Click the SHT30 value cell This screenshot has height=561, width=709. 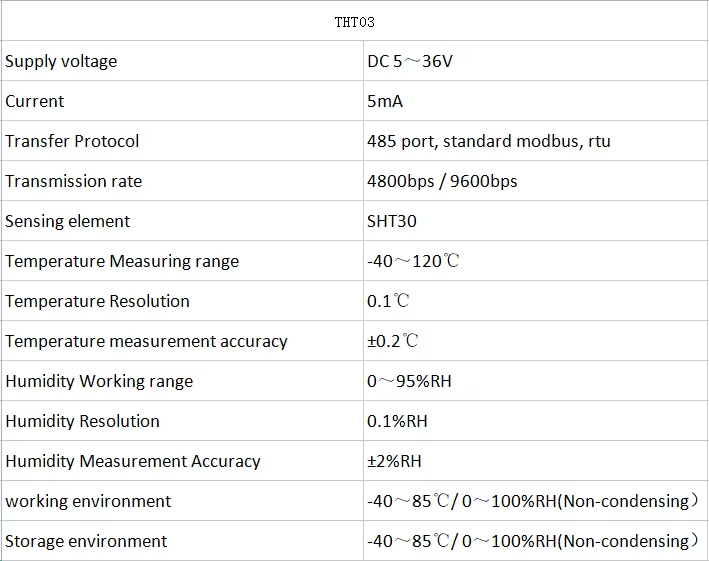(x=389, y=221)
